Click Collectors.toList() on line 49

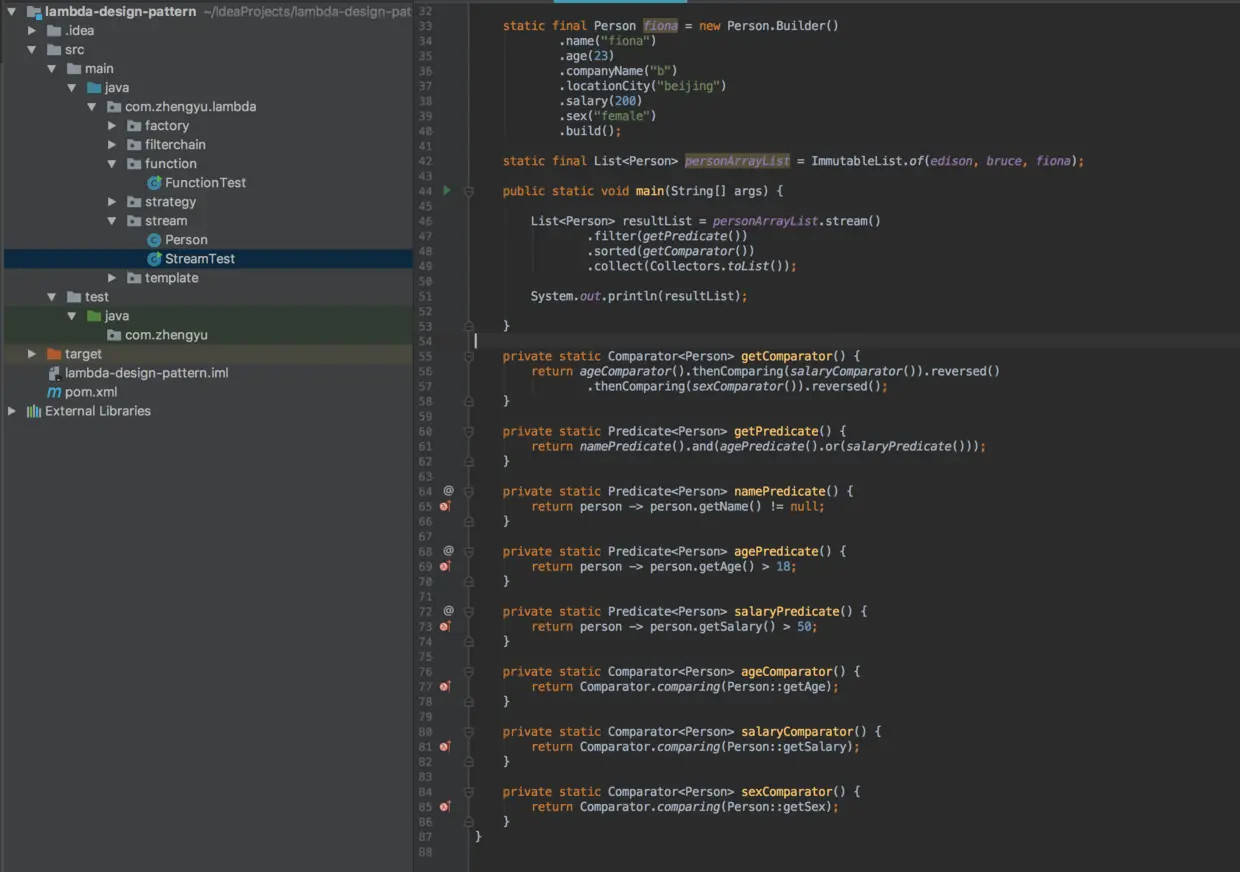point(716,266)
